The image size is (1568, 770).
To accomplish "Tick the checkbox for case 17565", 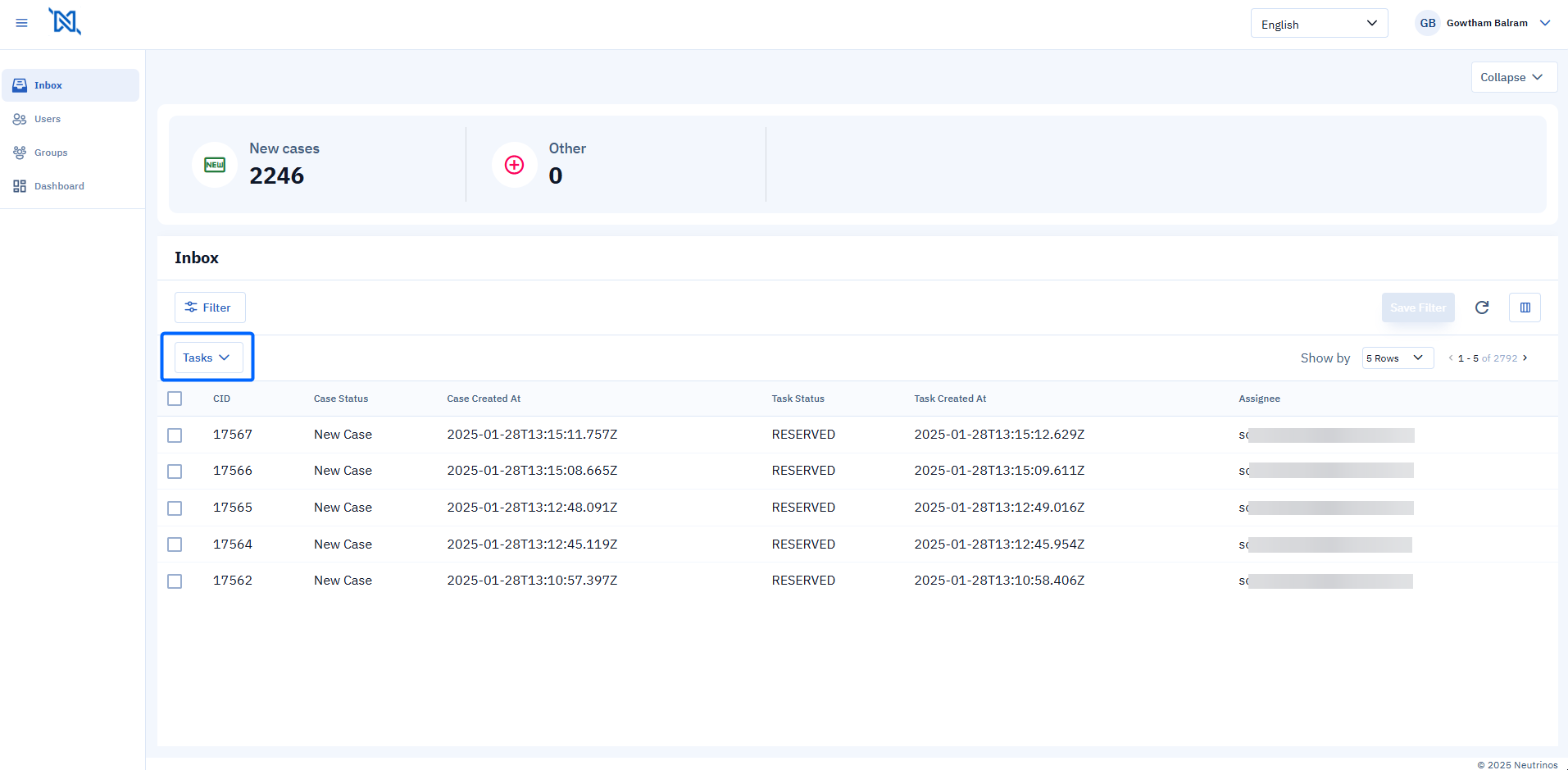I will (175, 508).
